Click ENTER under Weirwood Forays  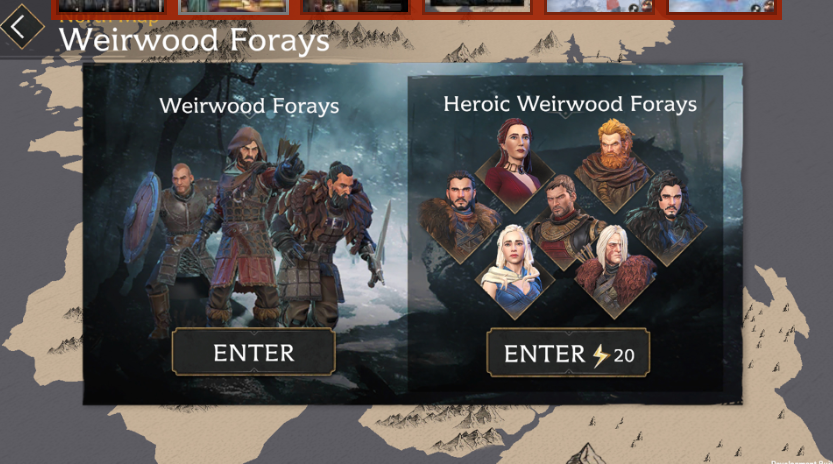coord(253,352)
